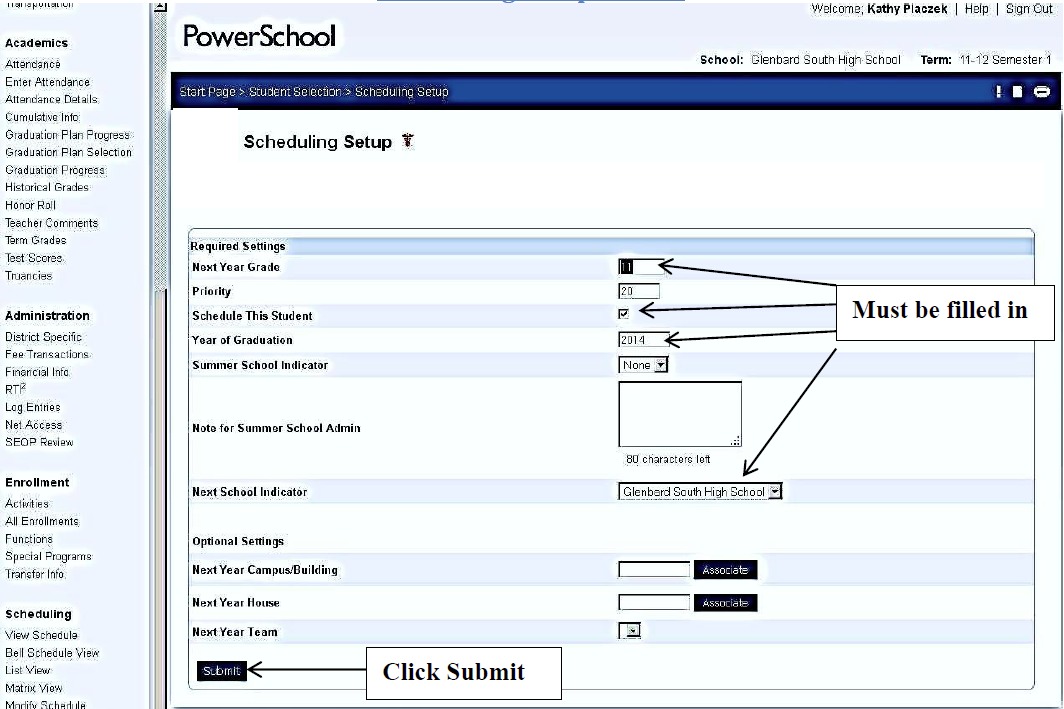Click the Next Year Grade input field
1064x709 pixels.
639,266
